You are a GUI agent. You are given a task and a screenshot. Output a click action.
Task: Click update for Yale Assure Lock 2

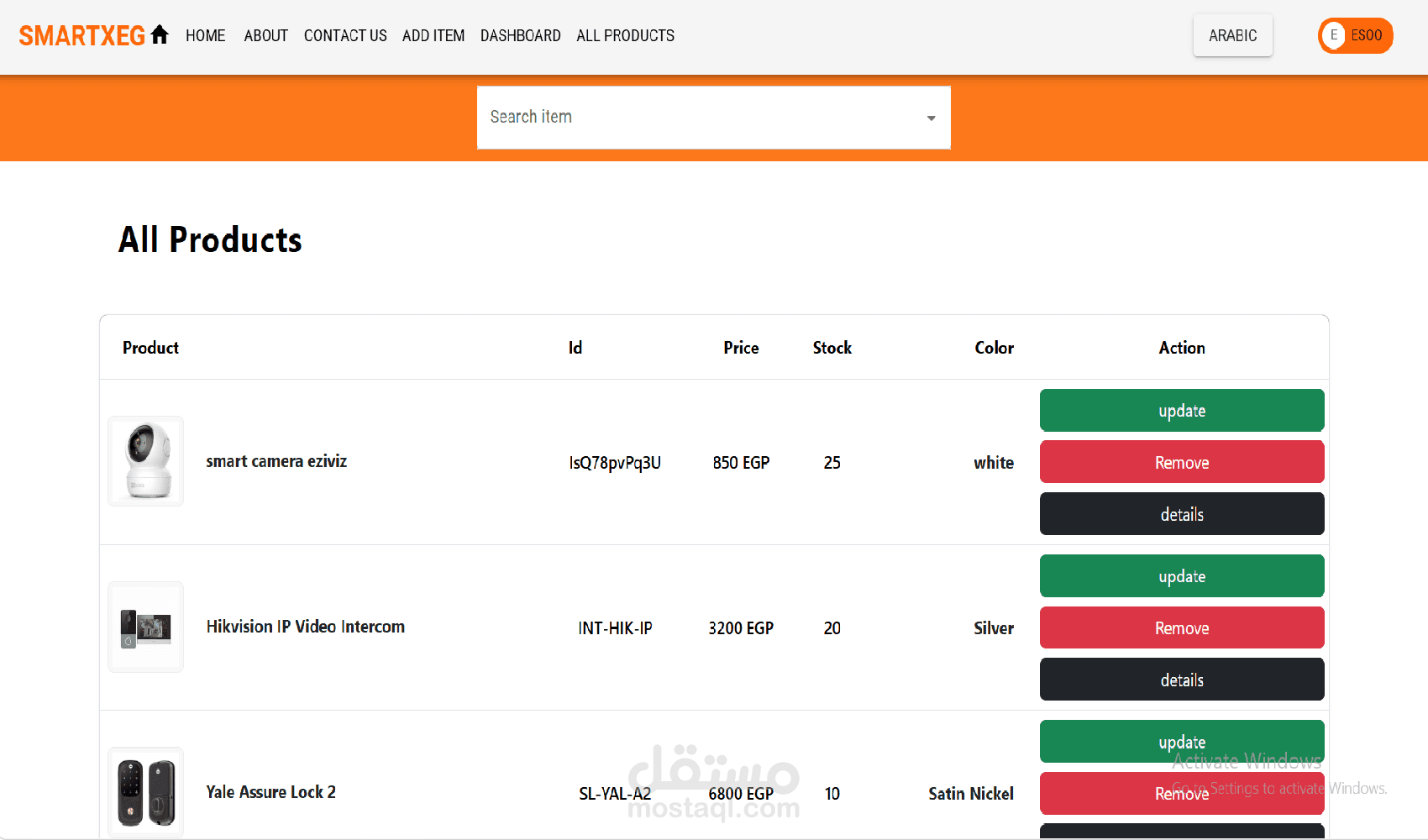(x=1182, y=742)
